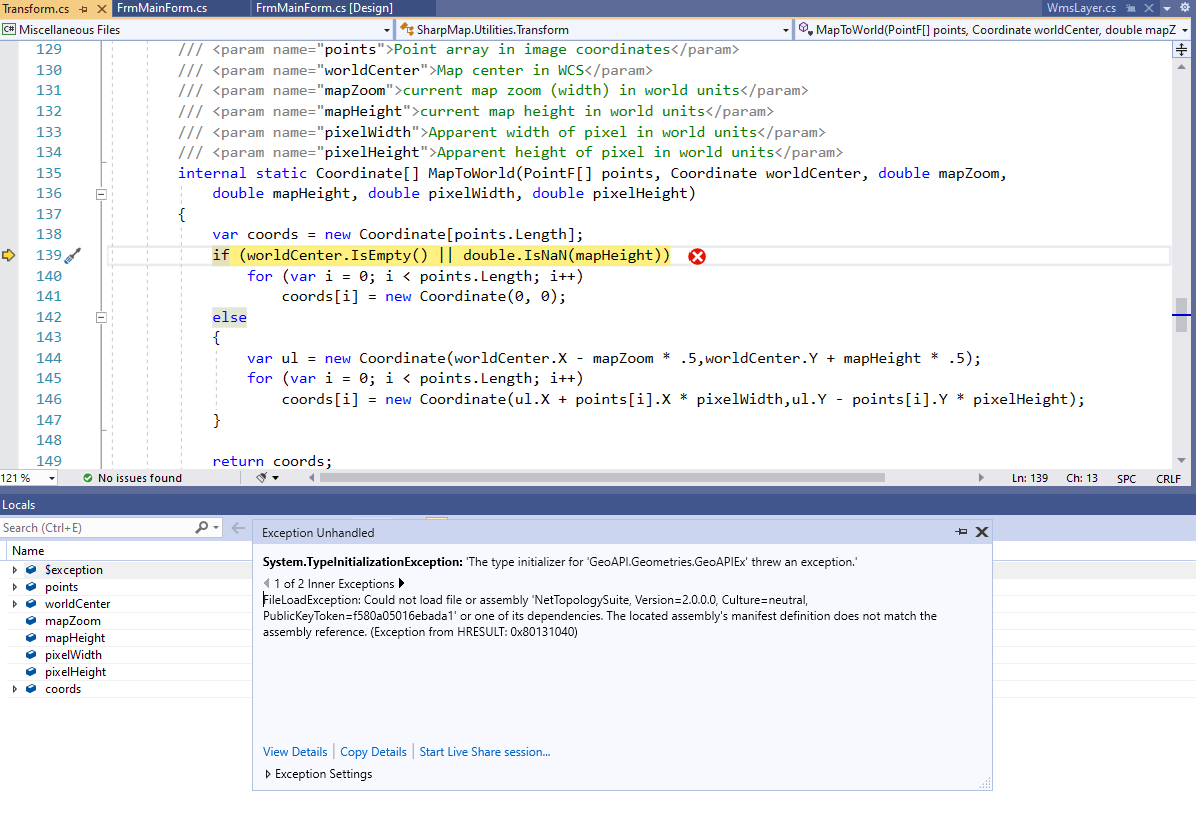Click the red error icon beside line 139
The height and width of the screenshot is (835, 1196).
point(697,256)
